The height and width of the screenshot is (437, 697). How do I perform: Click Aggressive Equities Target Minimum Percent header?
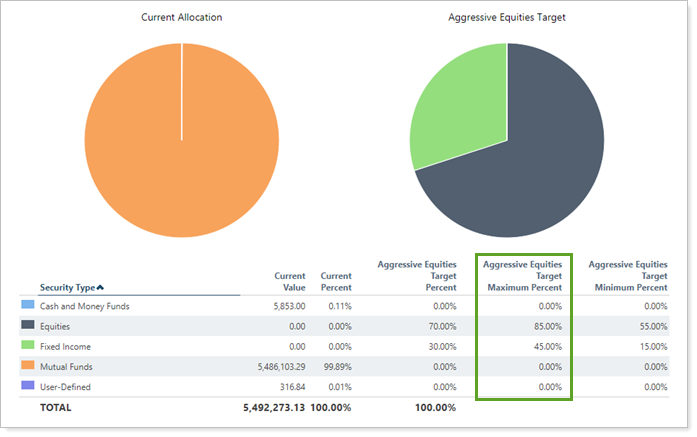627,276
